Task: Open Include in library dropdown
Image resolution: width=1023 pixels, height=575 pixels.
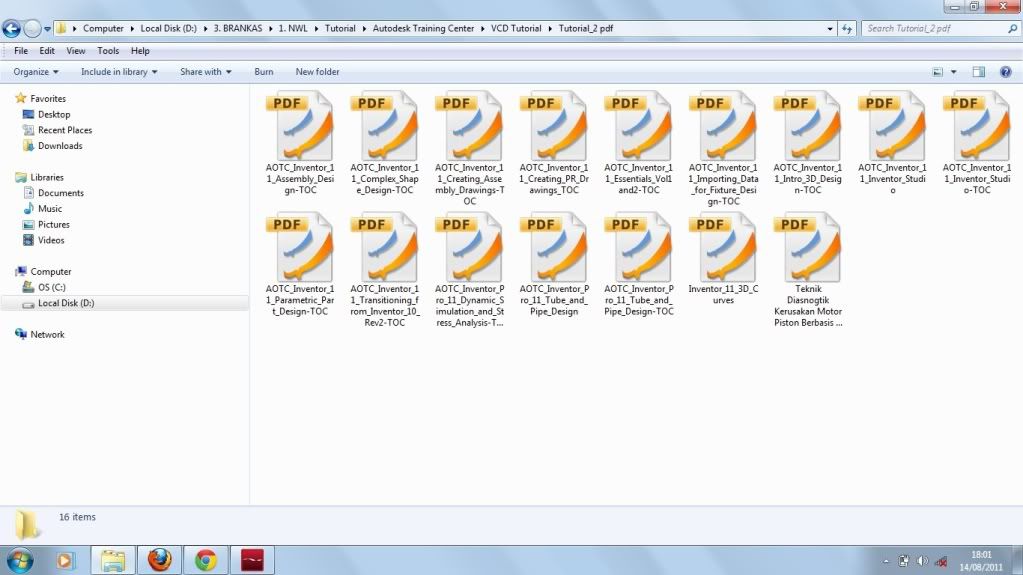Action: (x=119, y=72)
